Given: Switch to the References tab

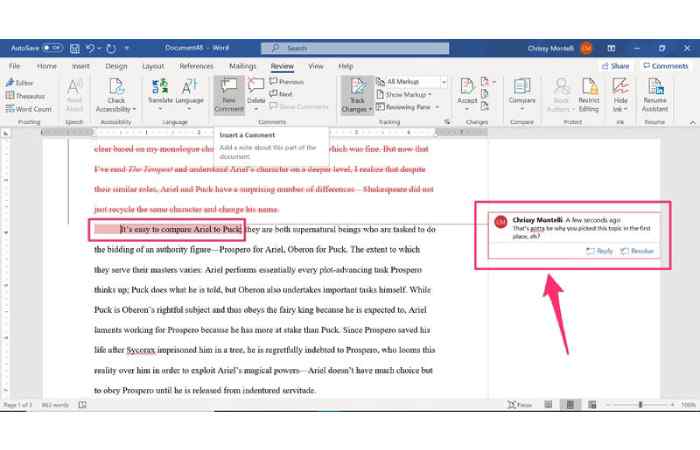Looking at the screenshot, I should tap(196, 66).
